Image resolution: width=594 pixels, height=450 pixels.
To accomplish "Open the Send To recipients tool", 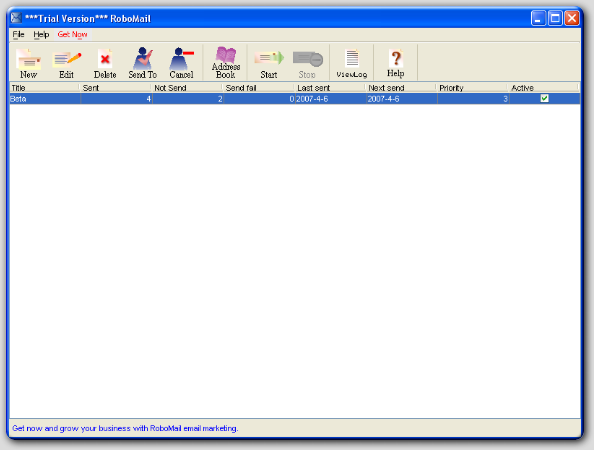I will pos(142,63).
